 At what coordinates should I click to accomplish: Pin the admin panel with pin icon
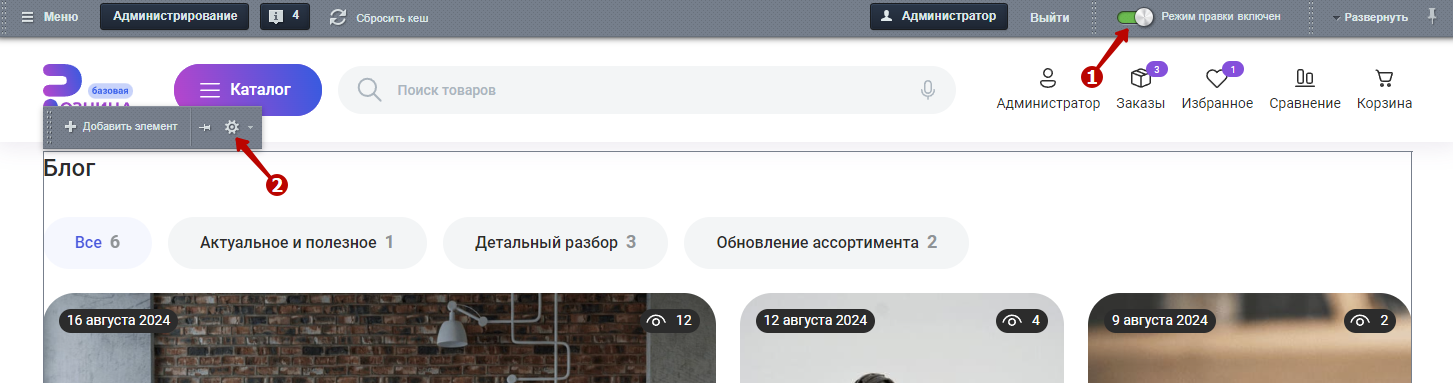1432,16
